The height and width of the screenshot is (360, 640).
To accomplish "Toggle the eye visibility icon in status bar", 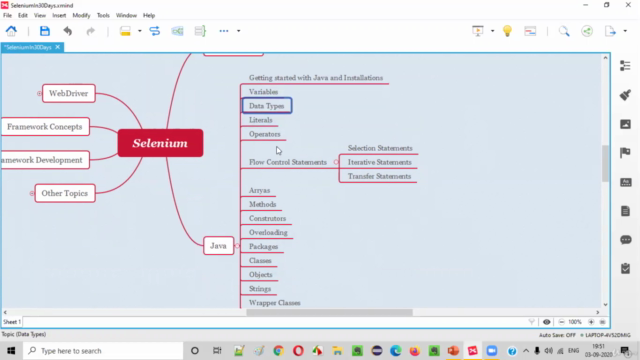I will click(x=547, y=322).
